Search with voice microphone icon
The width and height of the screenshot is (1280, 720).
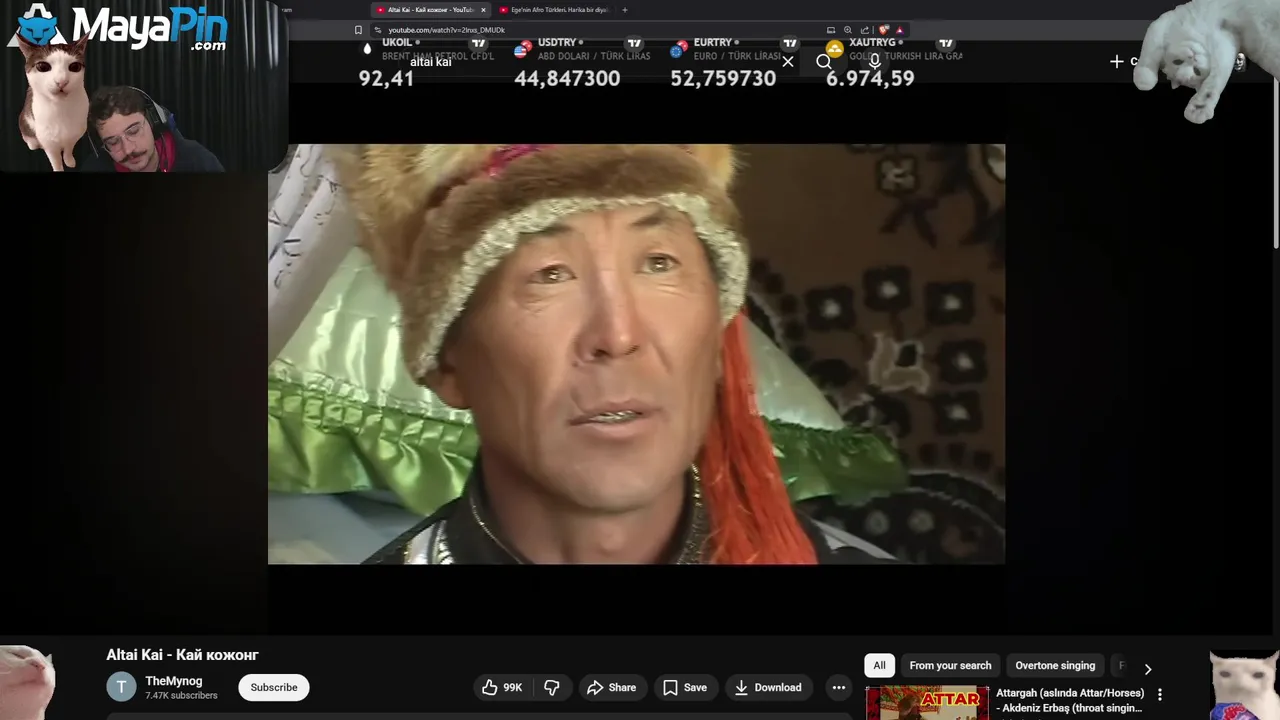pyautogui.click(x=875, y=62)
